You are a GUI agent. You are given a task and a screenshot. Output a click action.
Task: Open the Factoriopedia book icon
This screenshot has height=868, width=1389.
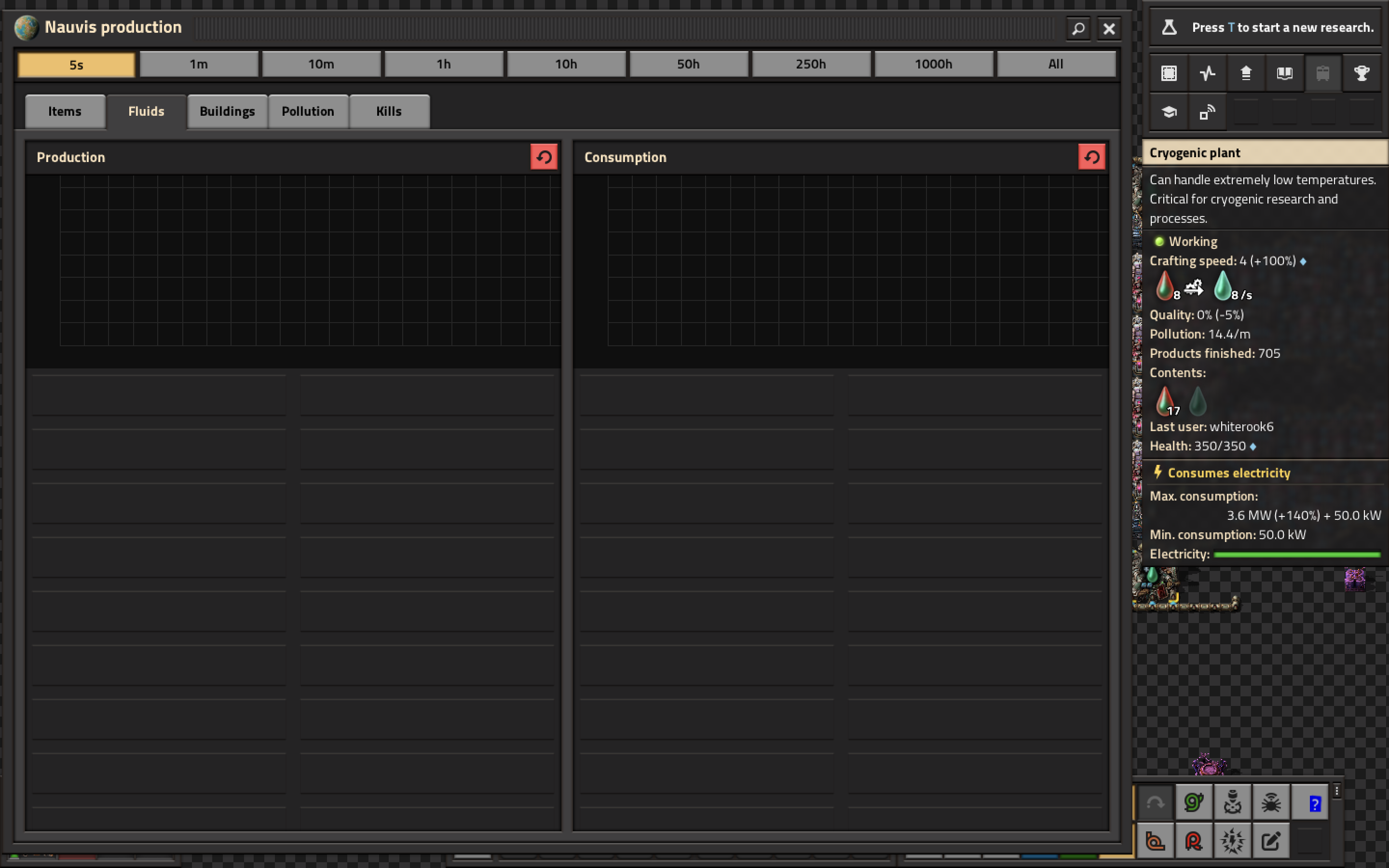click(1284, 73)
